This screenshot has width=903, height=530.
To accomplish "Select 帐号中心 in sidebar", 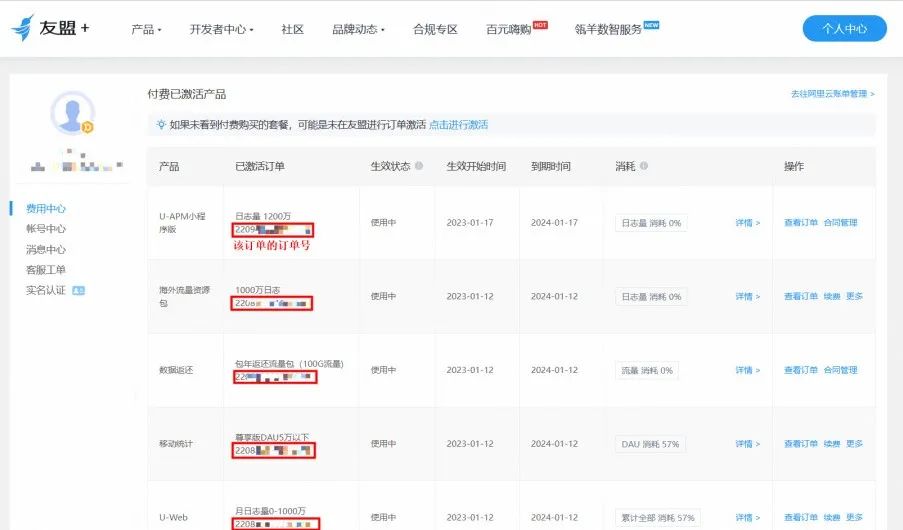I will tap(46, 229).
